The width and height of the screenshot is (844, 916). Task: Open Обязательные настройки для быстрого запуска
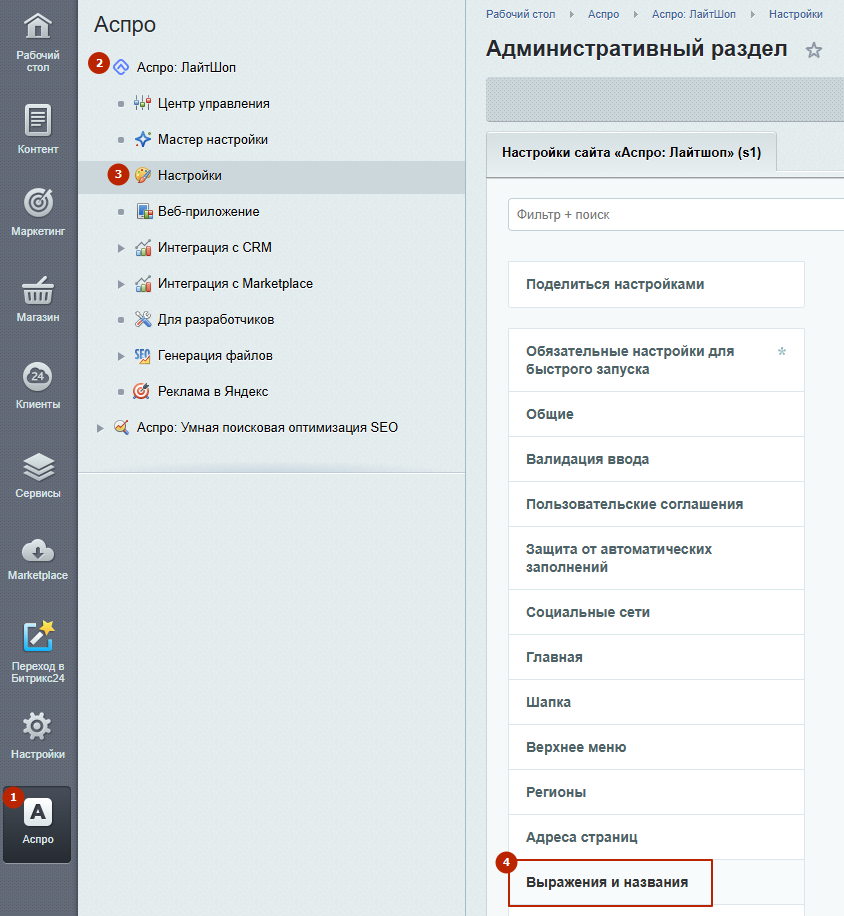pos(656,360)
